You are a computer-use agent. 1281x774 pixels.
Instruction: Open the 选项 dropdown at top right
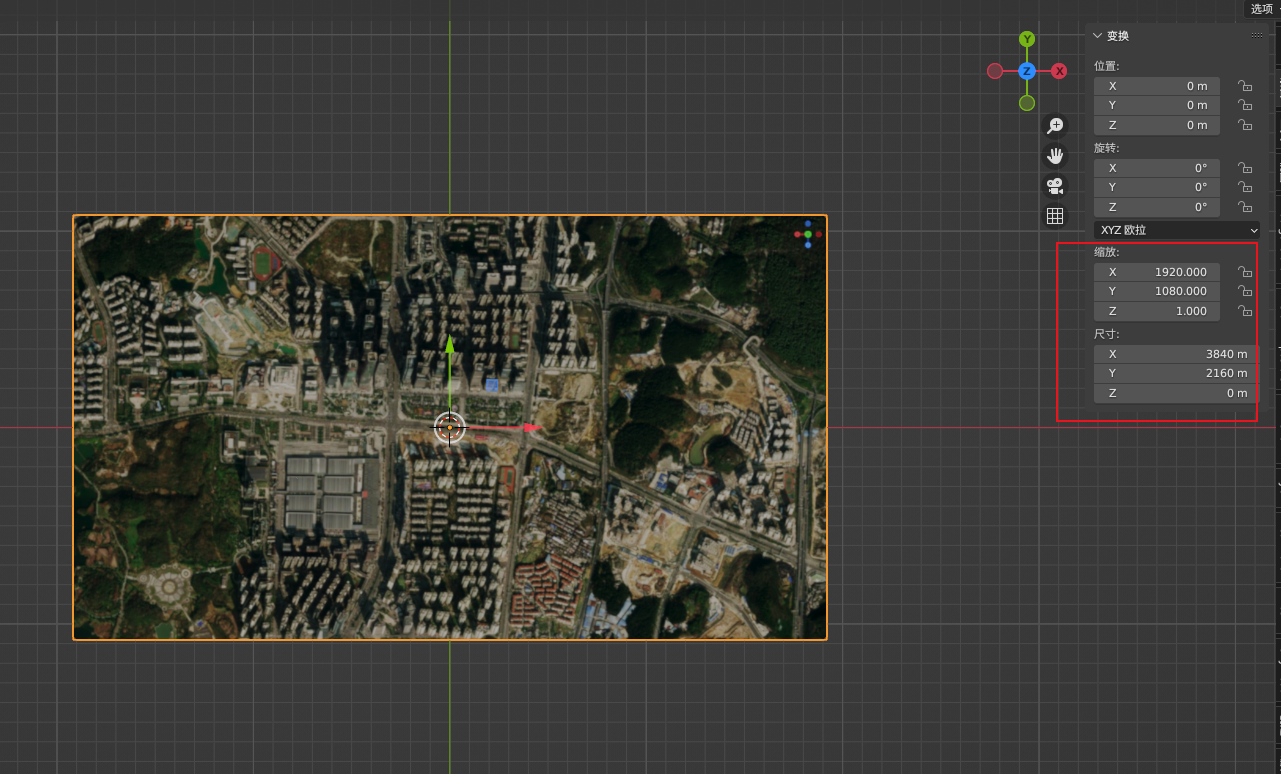[x=1264, y=8]
